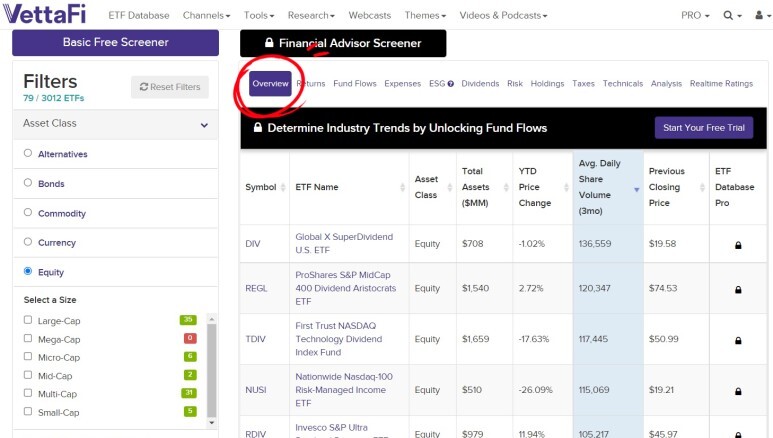Switch to the Risk tab
773x438 pixels.
click(515, 84)
